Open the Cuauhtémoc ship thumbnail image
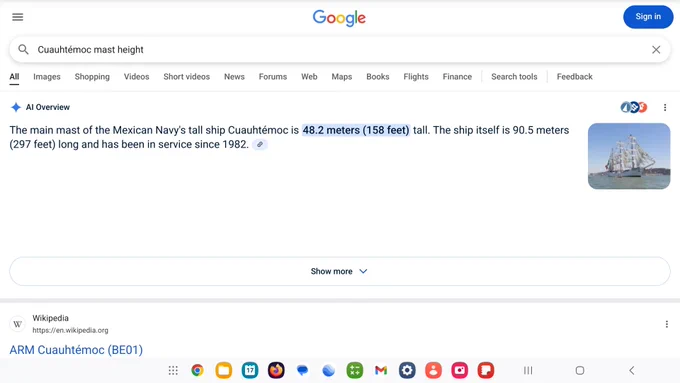The width and height of the screenshot is (680, 383). pos(629,156)
